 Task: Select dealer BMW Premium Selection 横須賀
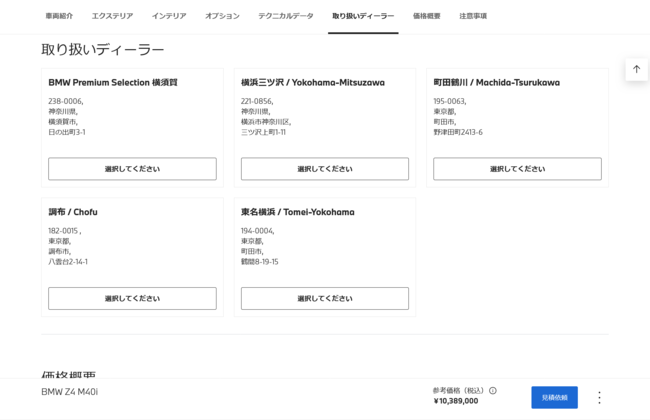(x=132, y=169)
